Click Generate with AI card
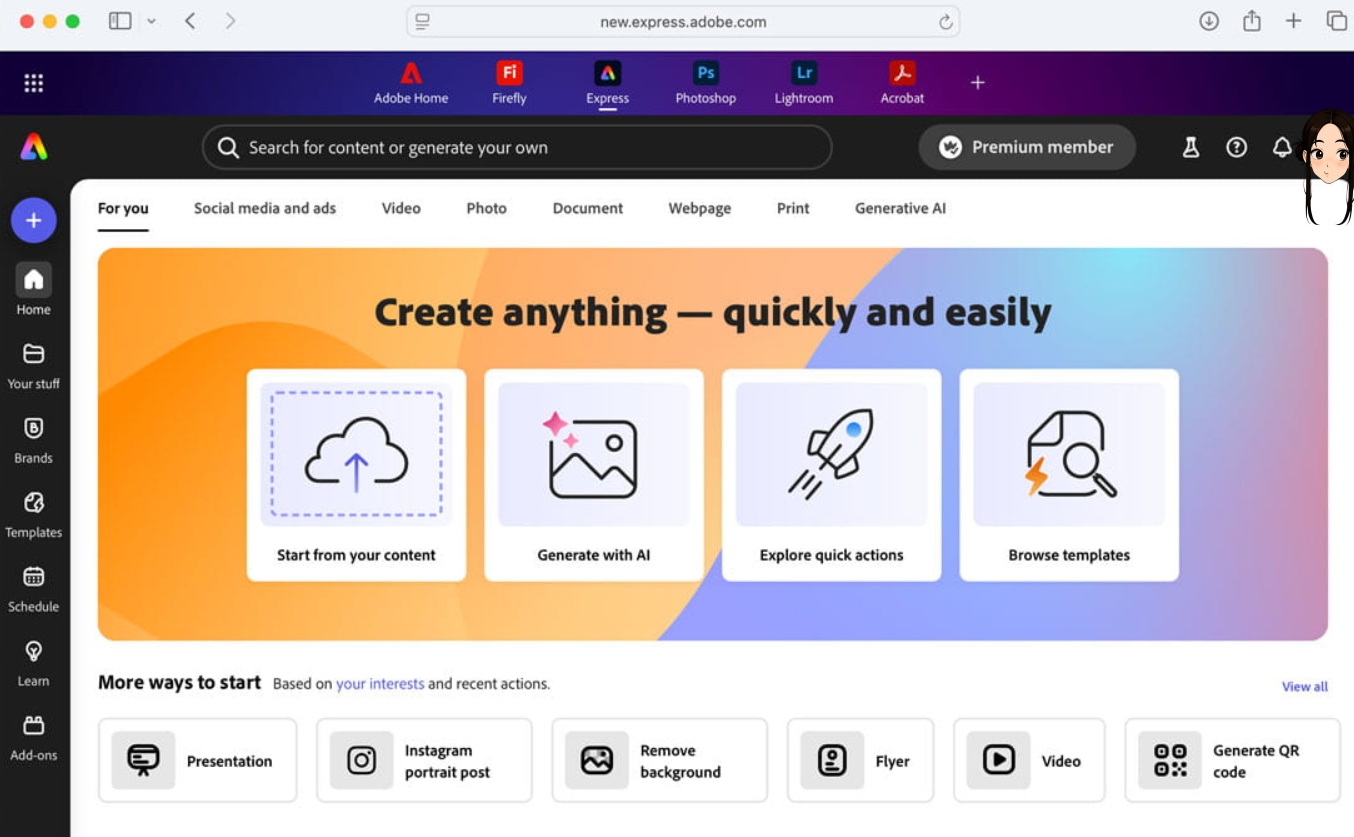 point(594,475)
